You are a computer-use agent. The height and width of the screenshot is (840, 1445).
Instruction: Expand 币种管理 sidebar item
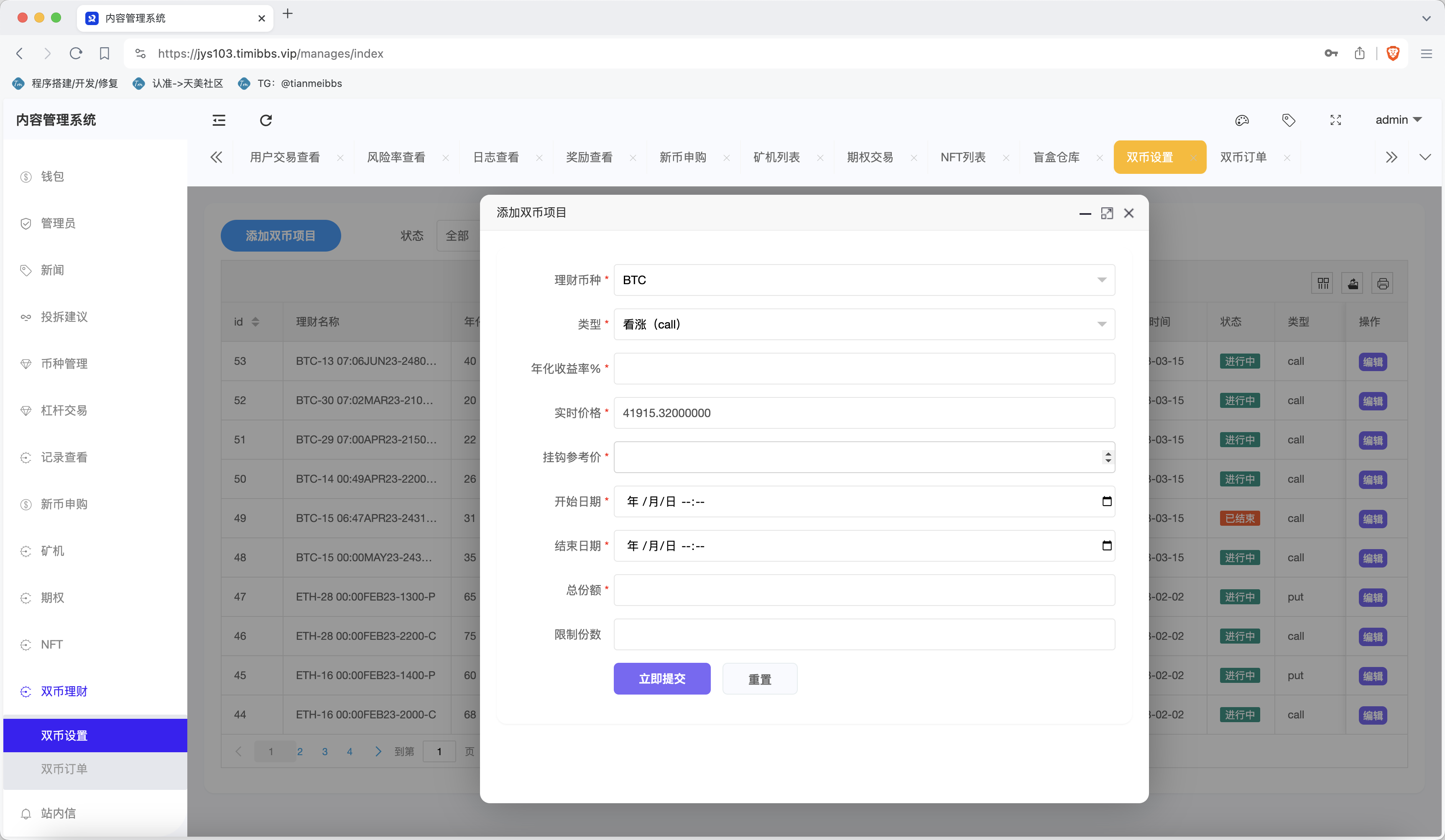(x=95, y=364)
